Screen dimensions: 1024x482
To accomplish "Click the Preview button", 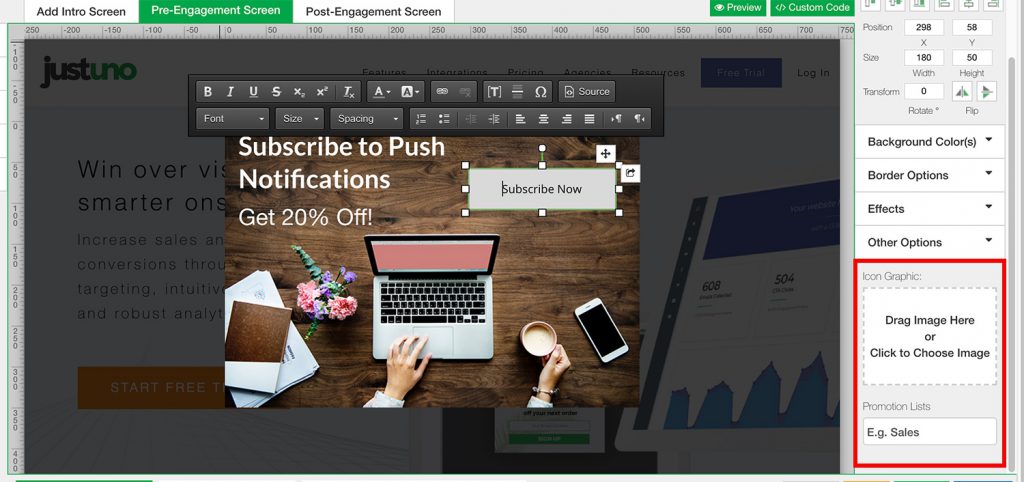I will 738,7.
